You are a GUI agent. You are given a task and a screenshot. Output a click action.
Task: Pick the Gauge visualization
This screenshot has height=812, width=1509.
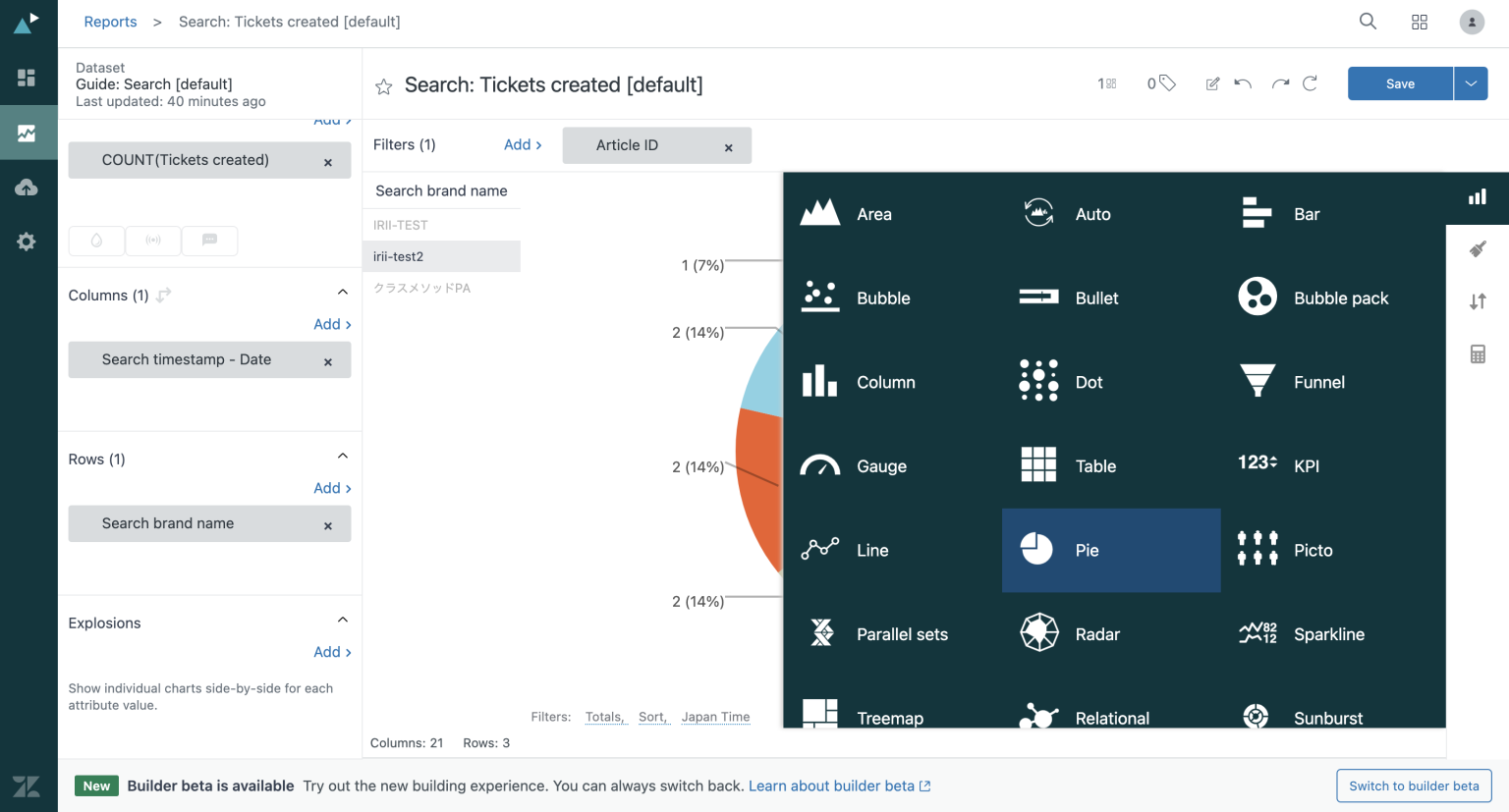pyautogui.click(x=892, y=466)
